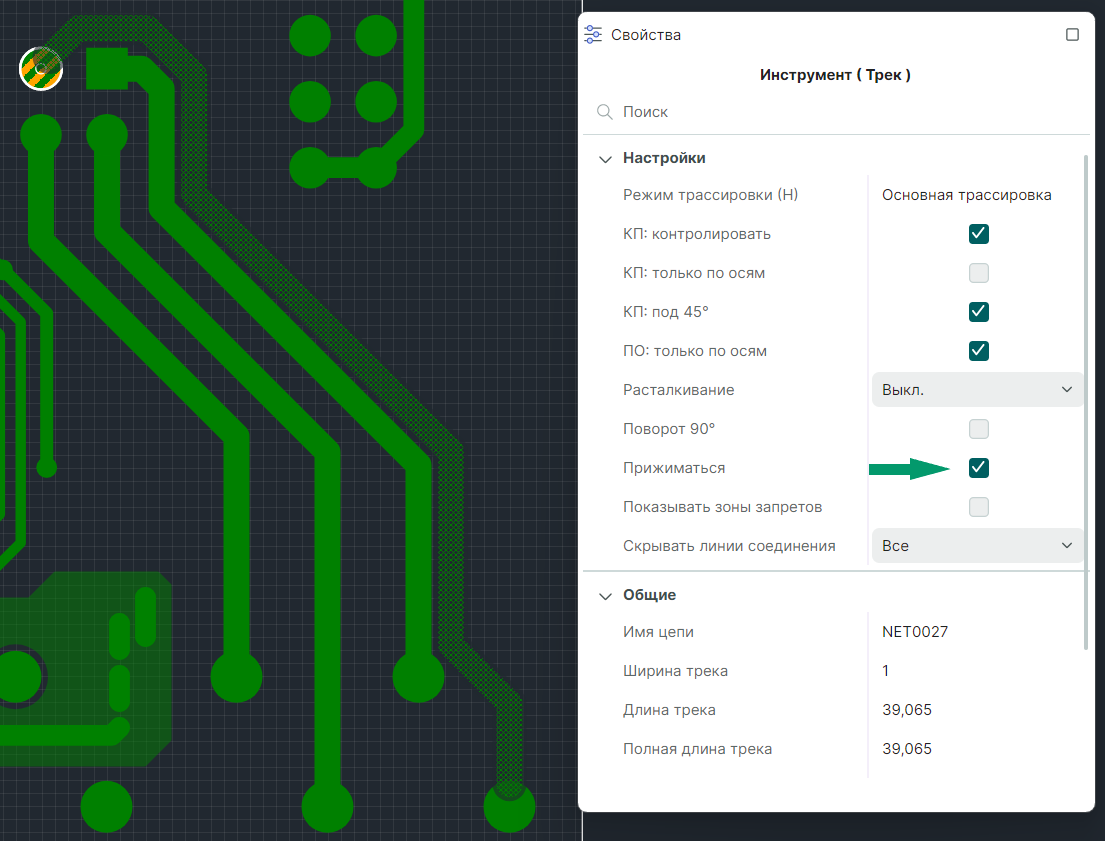1105x841 pixels.
Task: Enable Поворот 90° checkbox
Action: 978,429
